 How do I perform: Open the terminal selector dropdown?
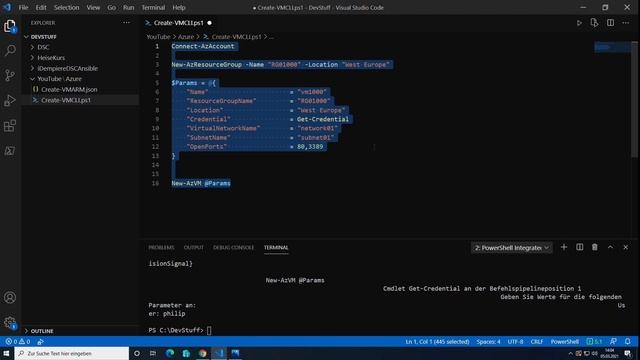511,248
